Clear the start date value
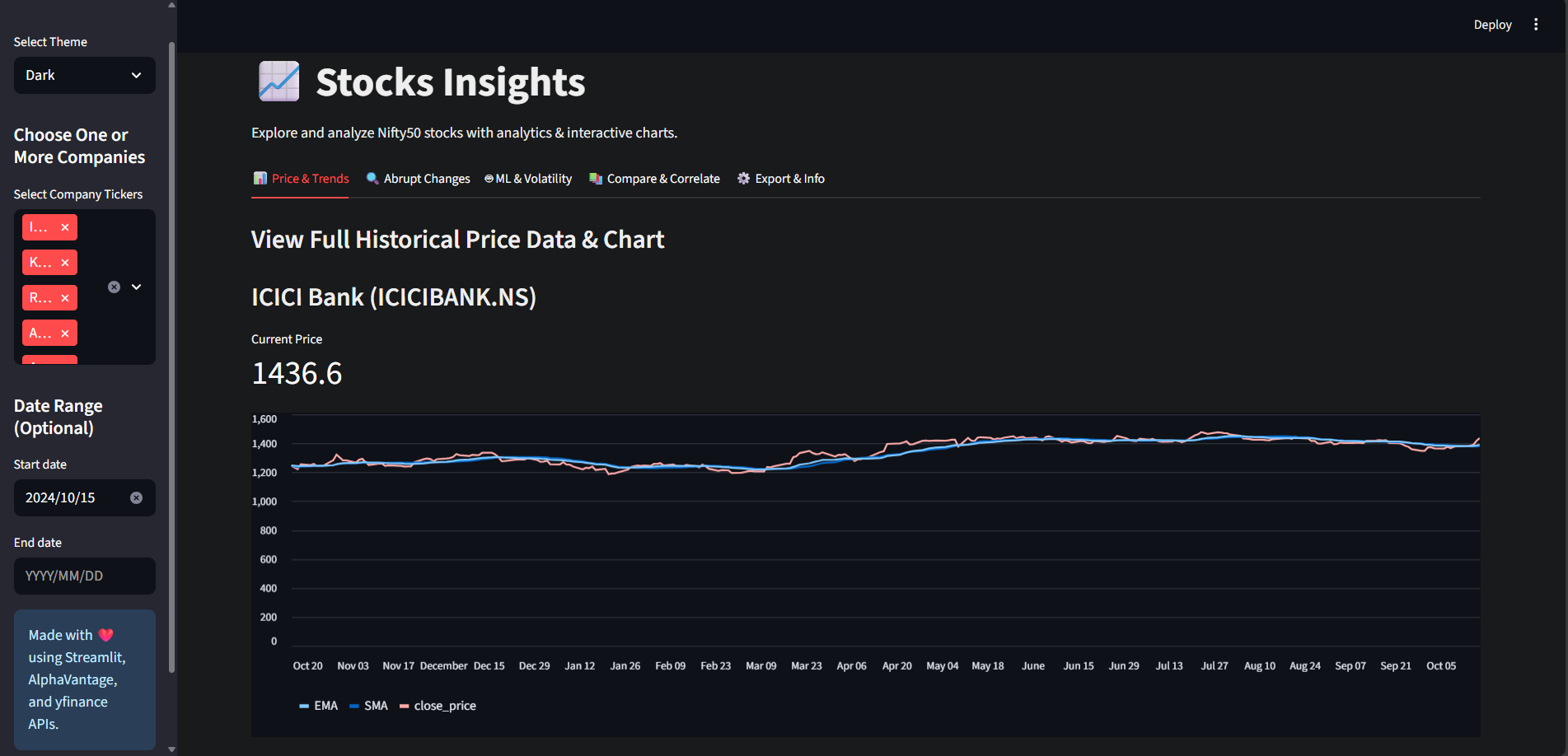Viewport: 1568px width, 756px height. [137, 498]
